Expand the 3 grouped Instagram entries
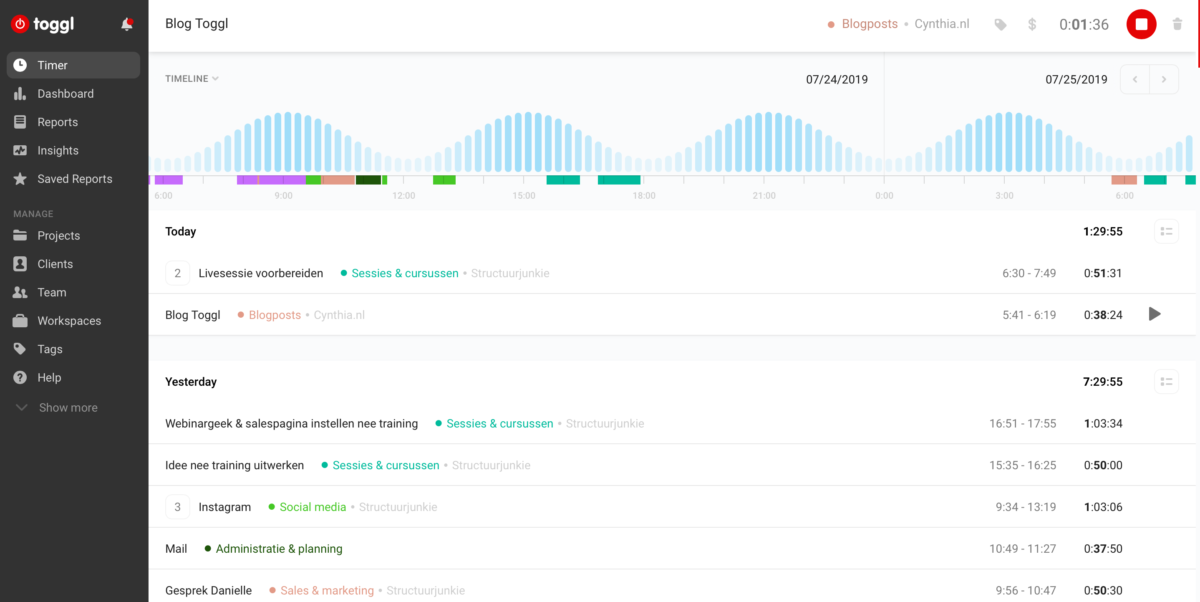Viewport: 1200px width, 602px height. click(x=177, y=507)
